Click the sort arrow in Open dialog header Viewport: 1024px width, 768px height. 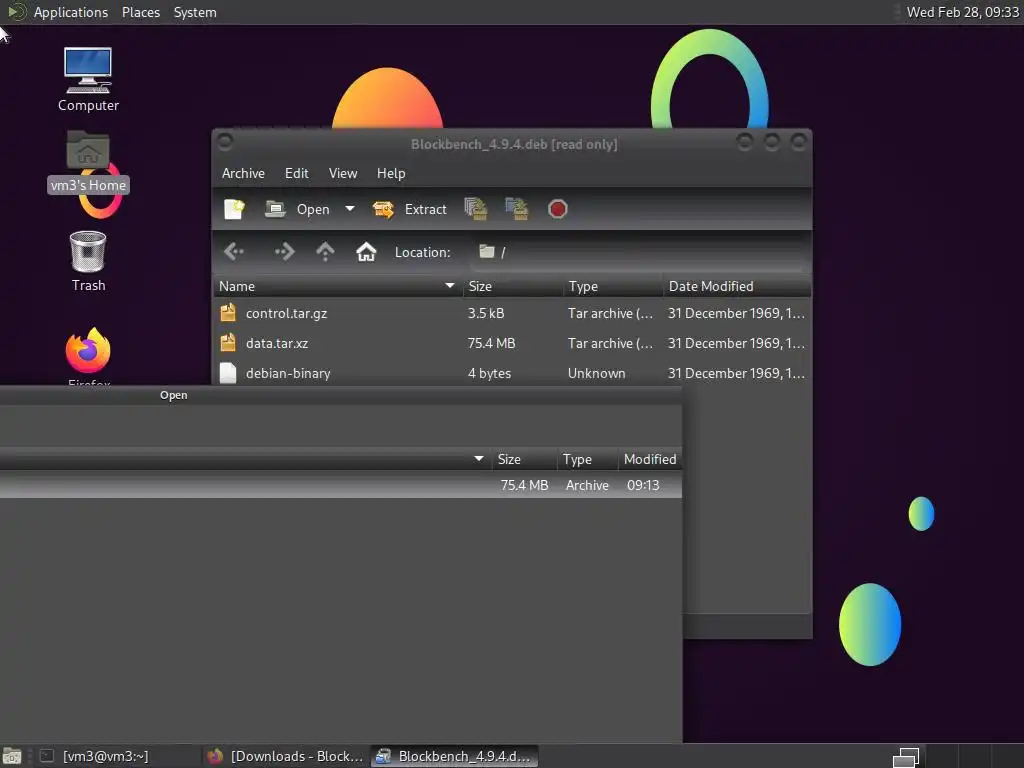[x=479, y=458]
